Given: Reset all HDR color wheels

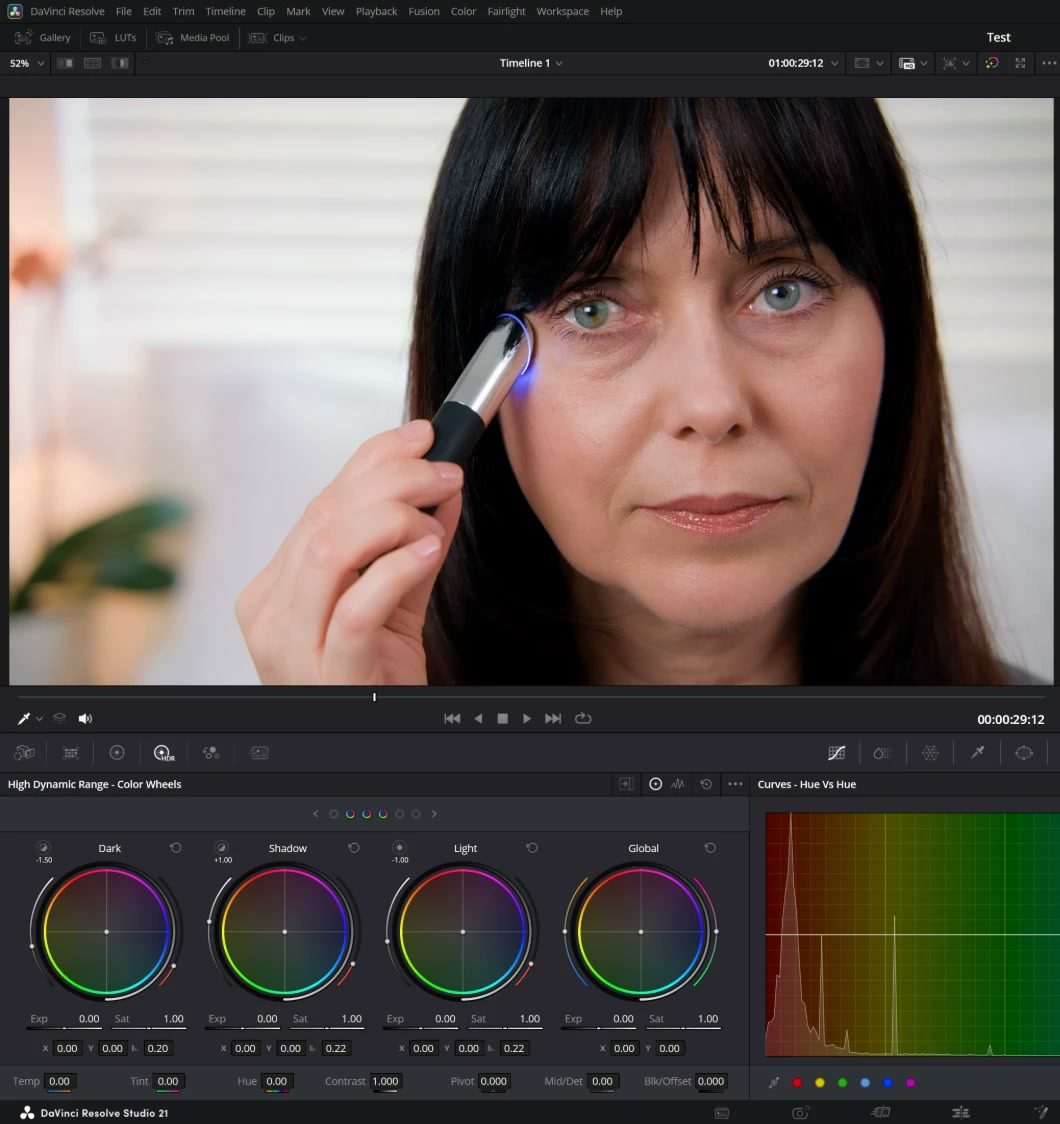Looking at the screenshot, I should coord(706,784).
